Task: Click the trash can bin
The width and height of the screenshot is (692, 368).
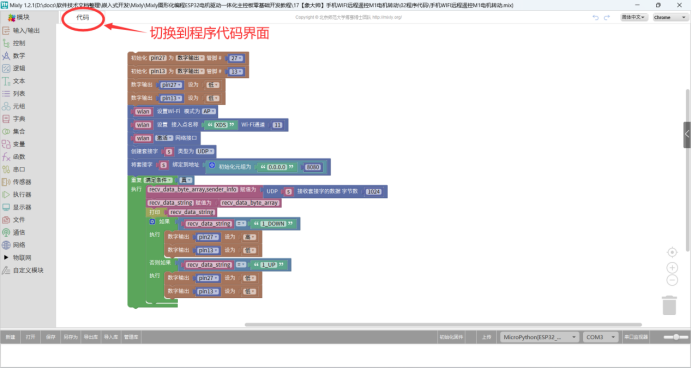Action: click(669, 305)
